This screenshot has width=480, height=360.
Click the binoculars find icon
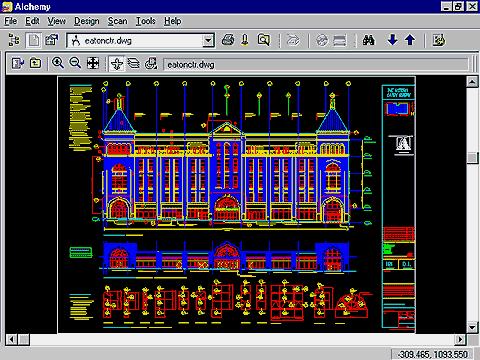pyautogui.click(x=369, y=40)
